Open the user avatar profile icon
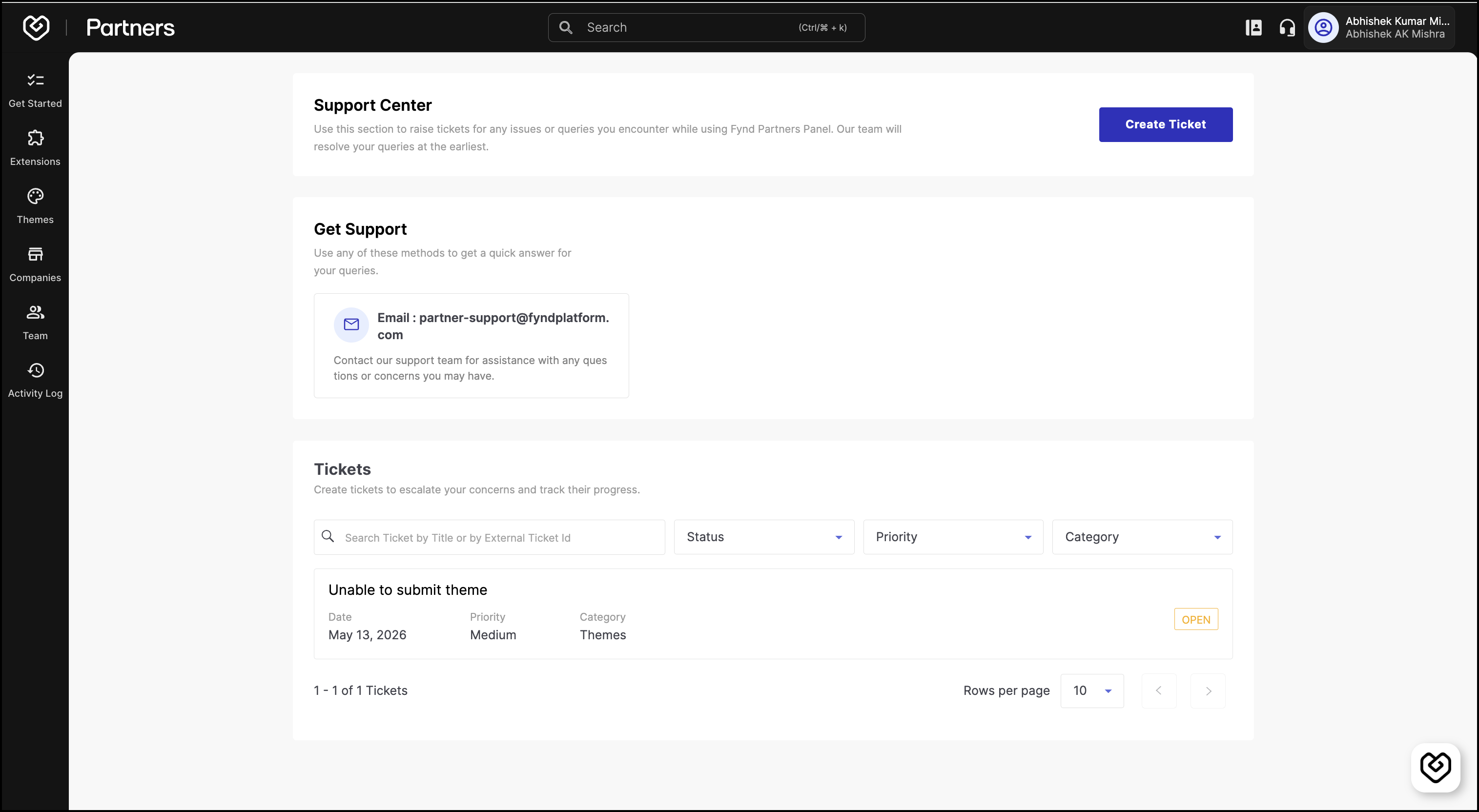 [1323, 27]
